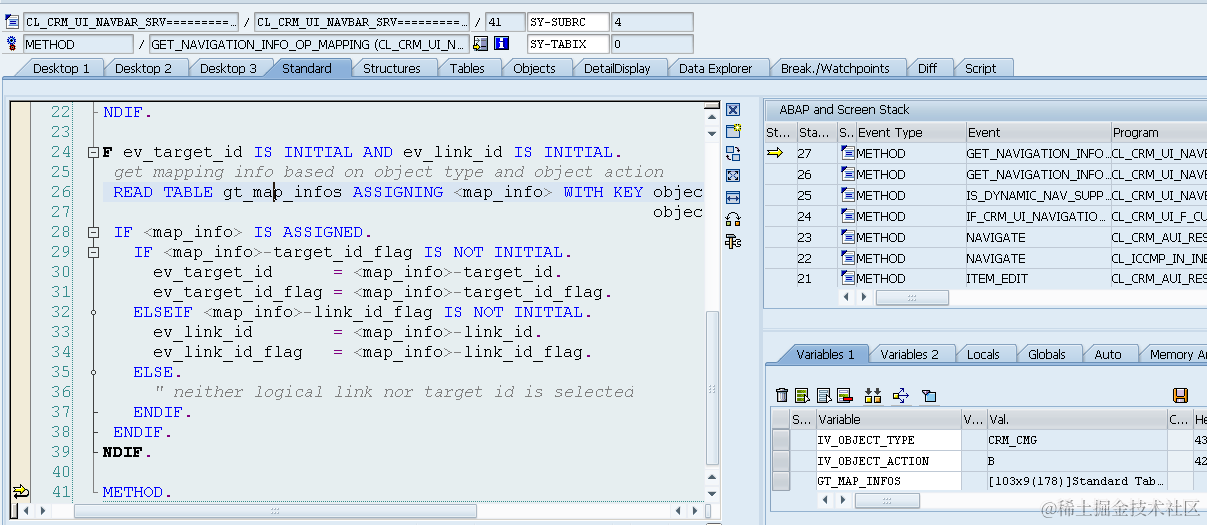Click the maximize horizontally icon beside the editor
This screenshot has width=1207, height=525.
coord(733,197)
